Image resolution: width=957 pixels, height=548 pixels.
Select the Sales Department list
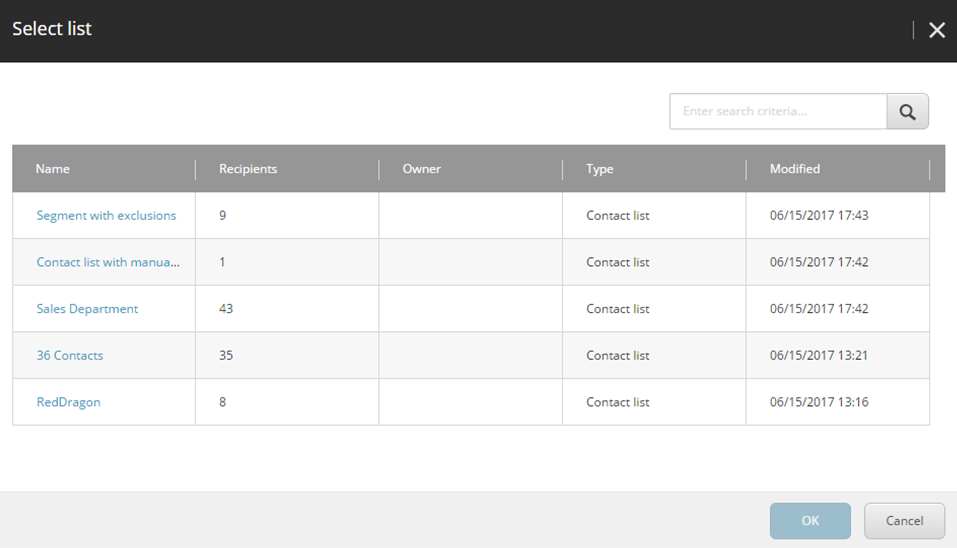[87, 309]
